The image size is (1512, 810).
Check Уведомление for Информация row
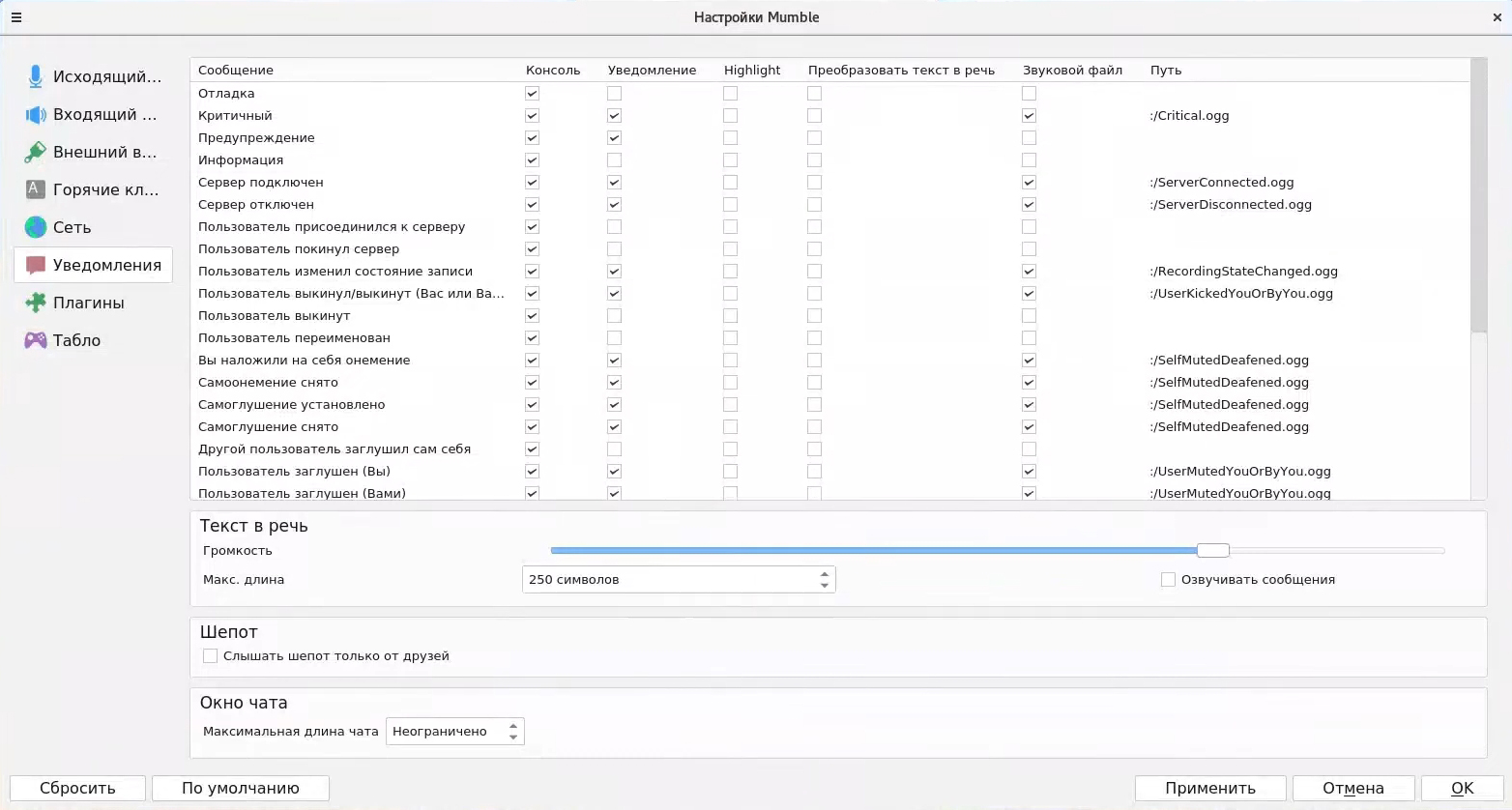coord(614,160)
